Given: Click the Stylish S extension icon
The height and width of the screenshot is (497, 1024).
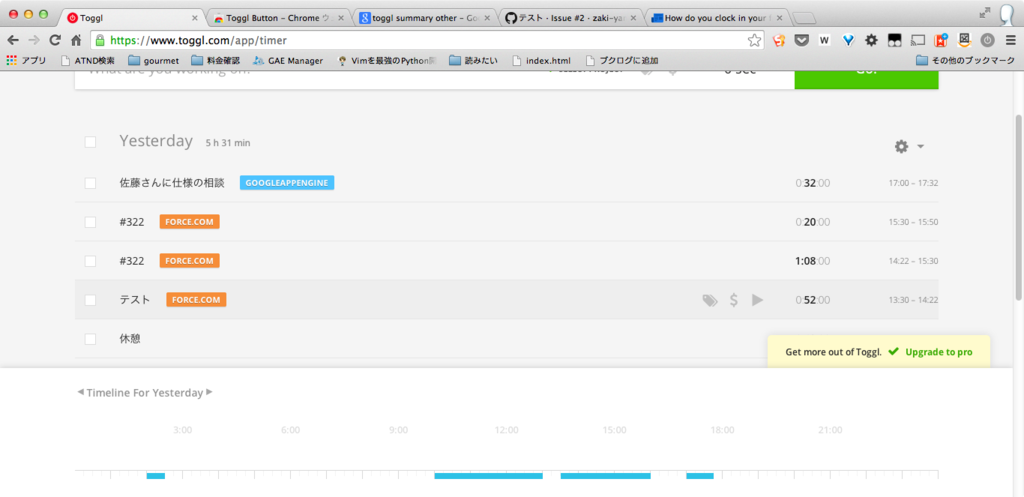Looking at the screenshot, I should [x=778, y=40].
